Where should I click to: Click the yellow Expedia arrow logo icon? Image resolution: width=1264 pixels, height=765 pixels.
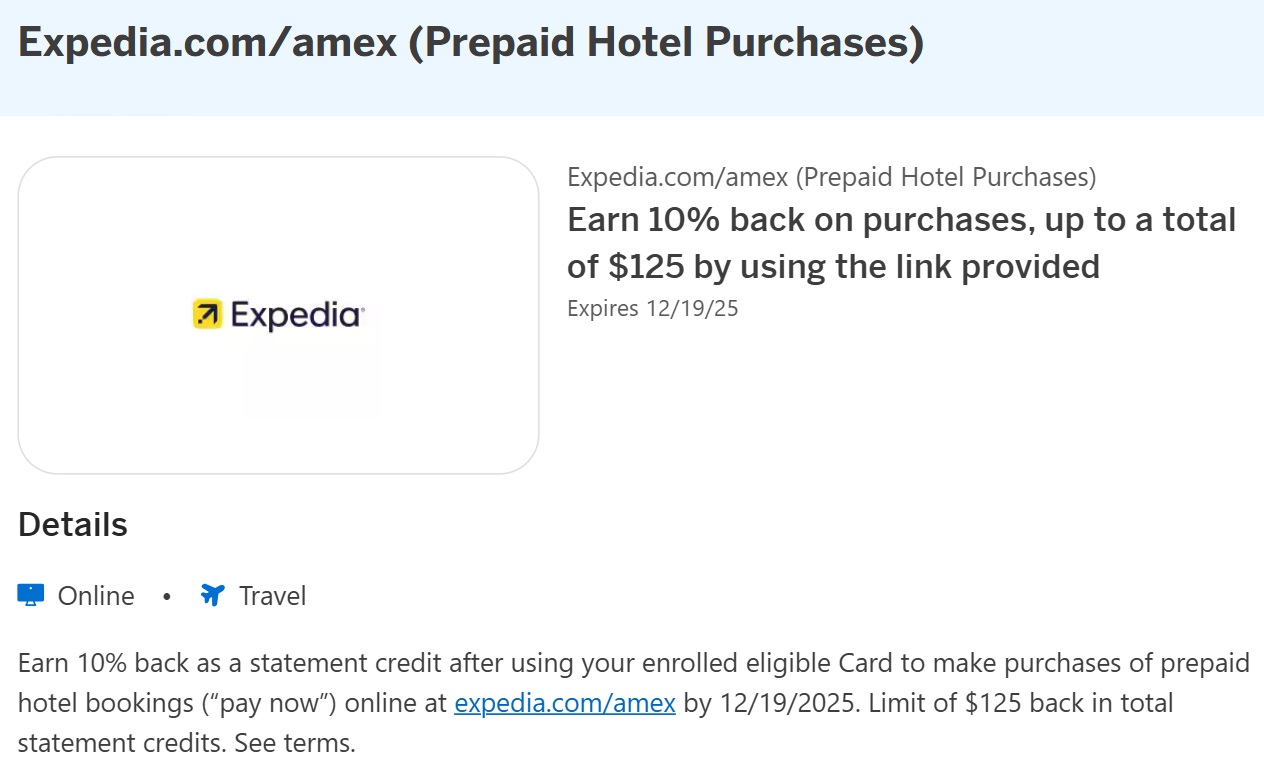pos(207,313)
